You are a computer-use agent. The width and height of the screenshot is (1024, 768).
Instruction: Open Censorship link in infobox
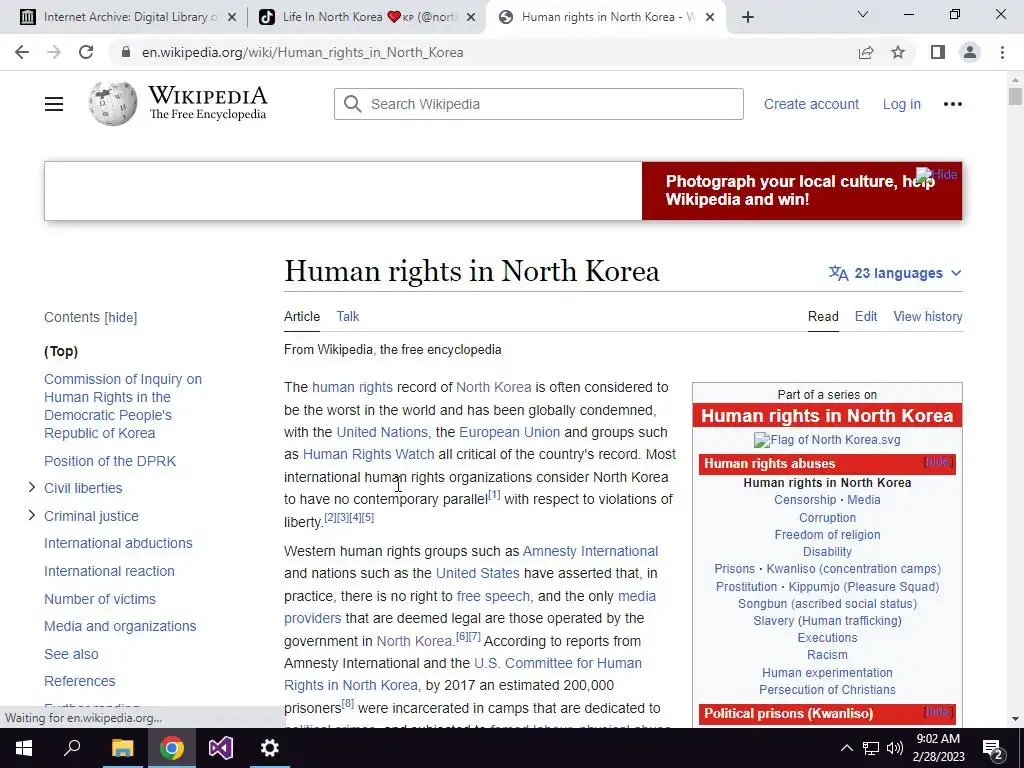[x=805, y=500]
